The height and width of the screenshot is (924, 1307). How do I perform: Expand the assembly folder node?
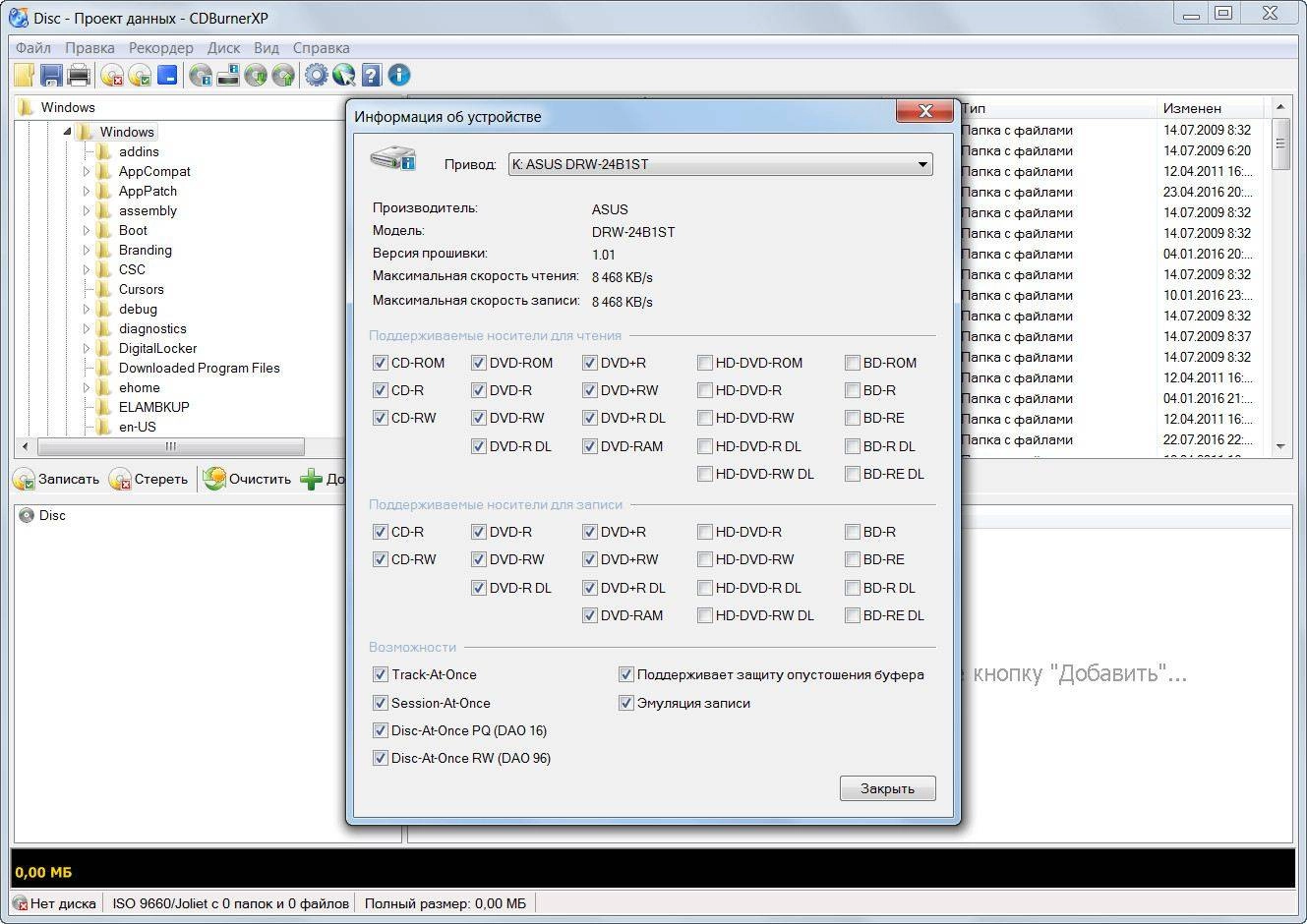[87, 210]
